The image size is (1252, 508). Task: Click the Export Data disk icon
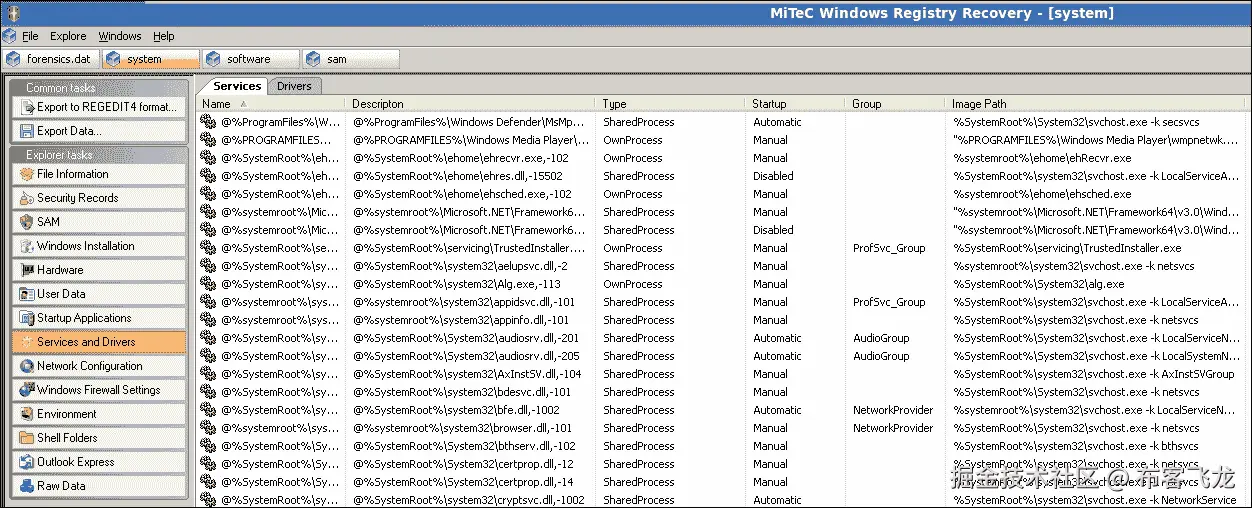(26, 131)
